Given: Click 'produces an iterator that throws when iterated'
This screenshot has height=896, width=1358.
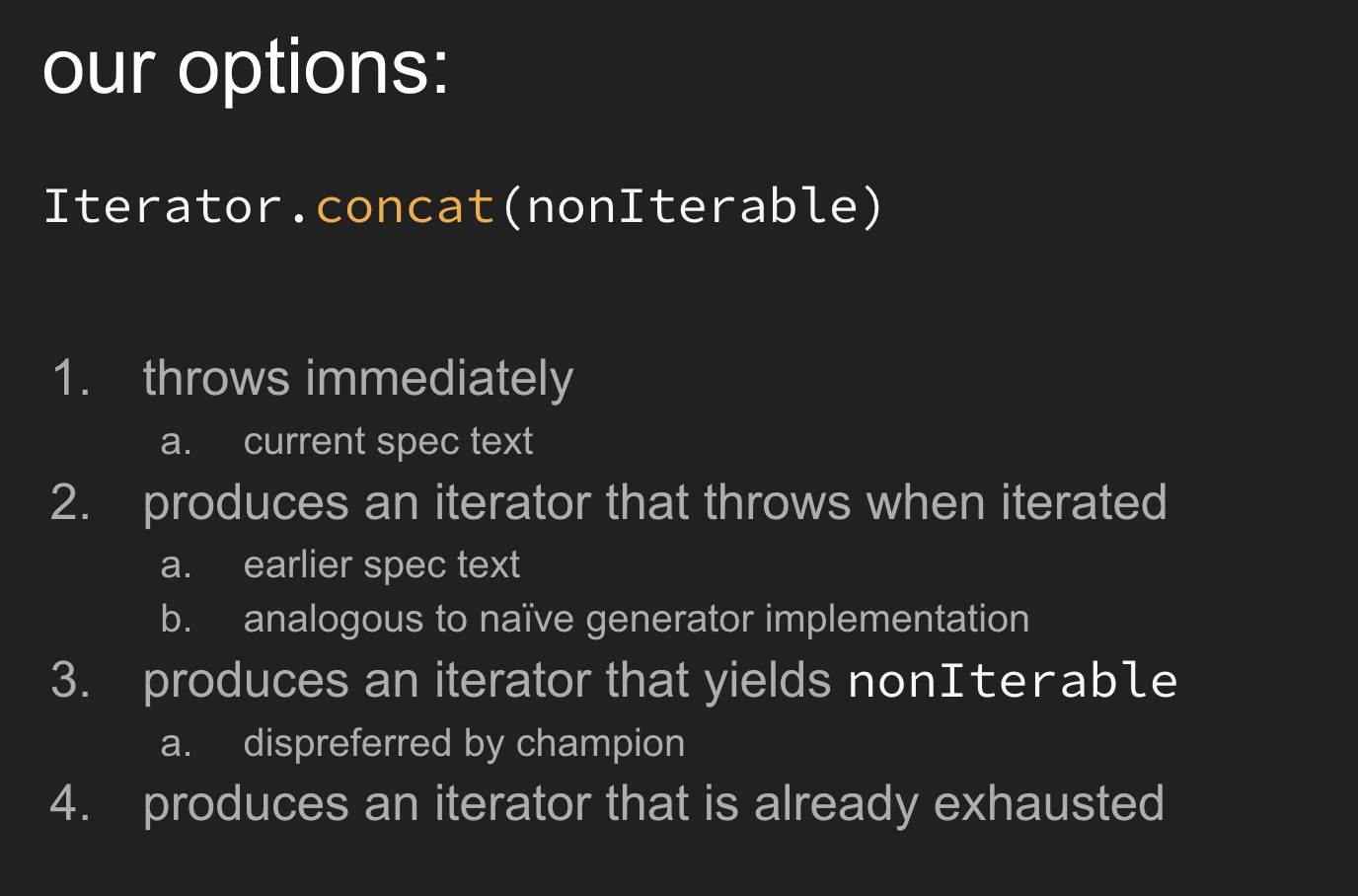Looking at the screenshot, I should (655, 502).
